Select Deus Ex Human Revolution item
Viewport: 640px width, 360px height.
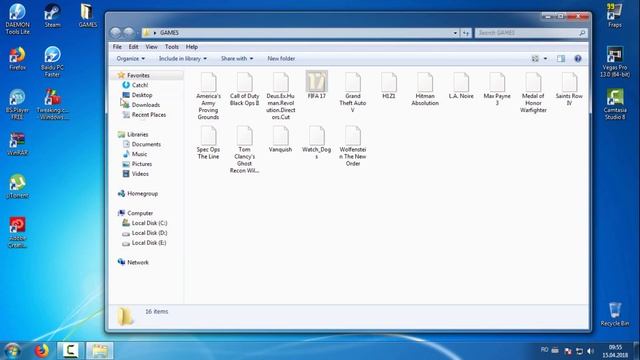tap(280, 96)
